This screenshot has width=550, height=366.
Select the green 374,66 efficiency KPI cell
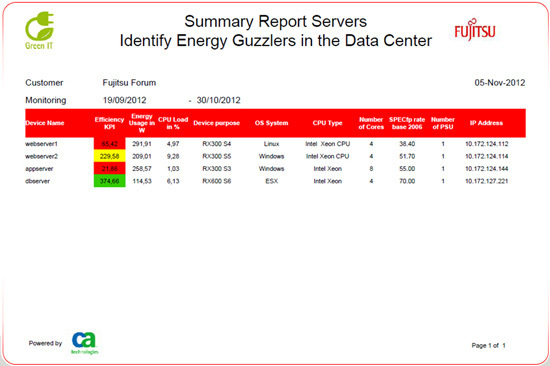(109, 181)
